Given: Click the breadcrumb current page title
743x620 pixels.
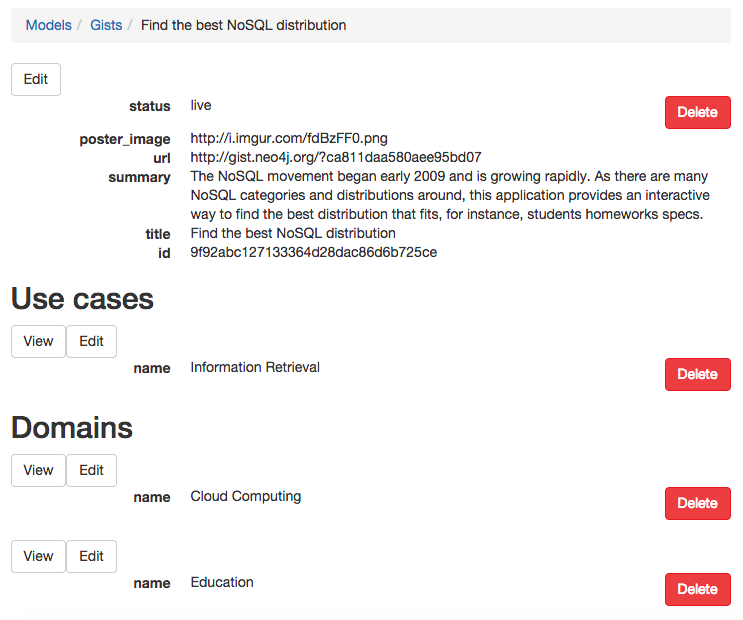Looking at the screenshot, I should 244,25.
